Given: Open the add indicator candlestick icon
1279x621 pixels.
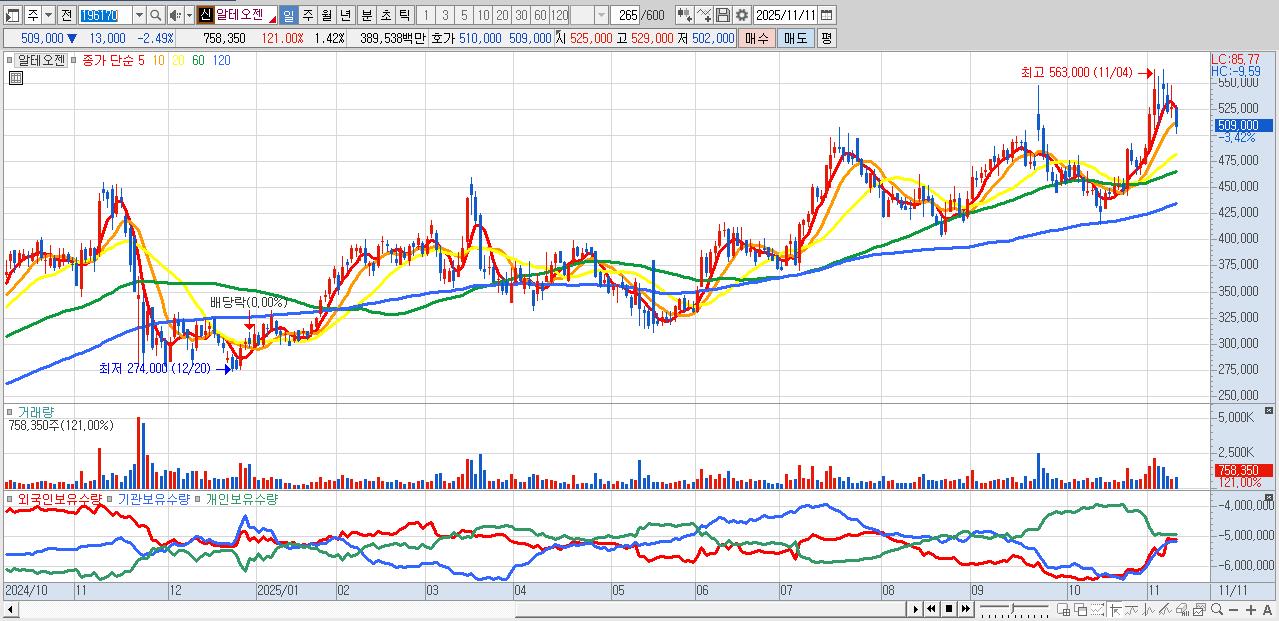Looking at the screenshot, I should pyautogui.click(x=683, y=15).
